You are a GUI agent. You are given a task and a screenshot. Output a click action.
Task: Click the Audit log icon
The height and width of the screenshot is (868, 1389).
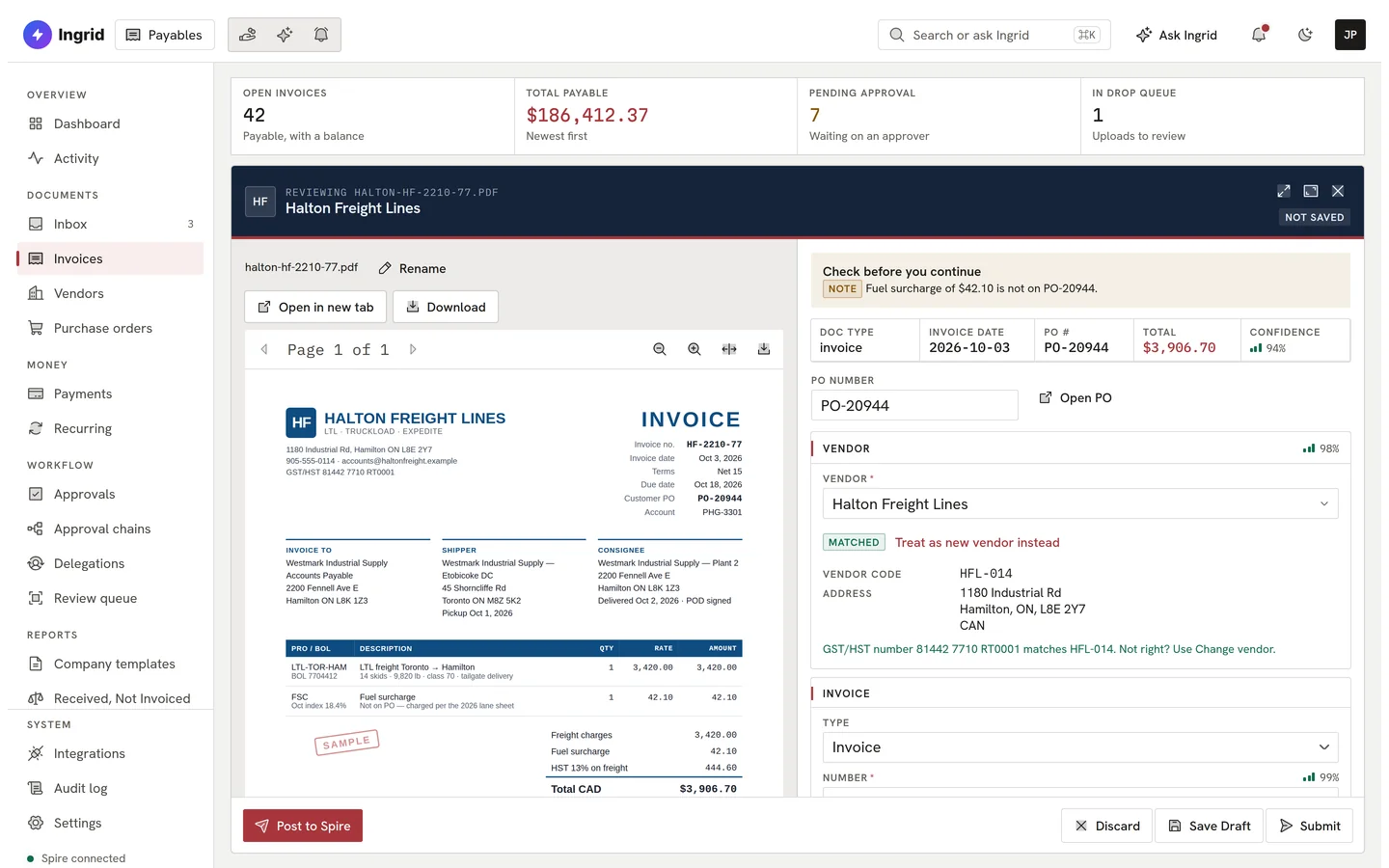click(36, 788)
